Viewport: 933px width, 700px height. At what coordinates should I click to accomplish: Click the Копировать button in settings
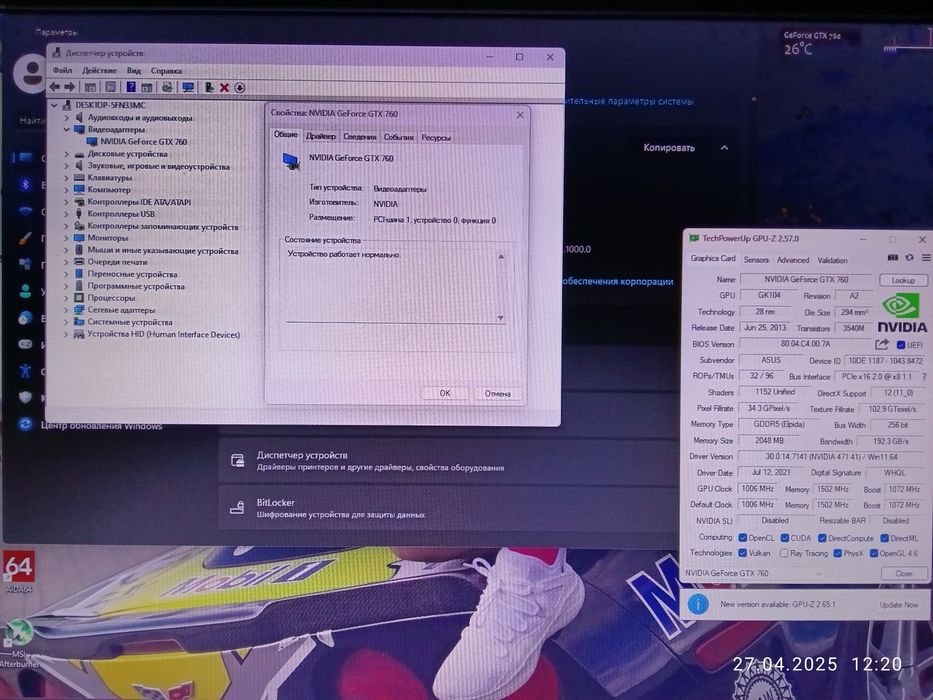(x=669, y=148)
